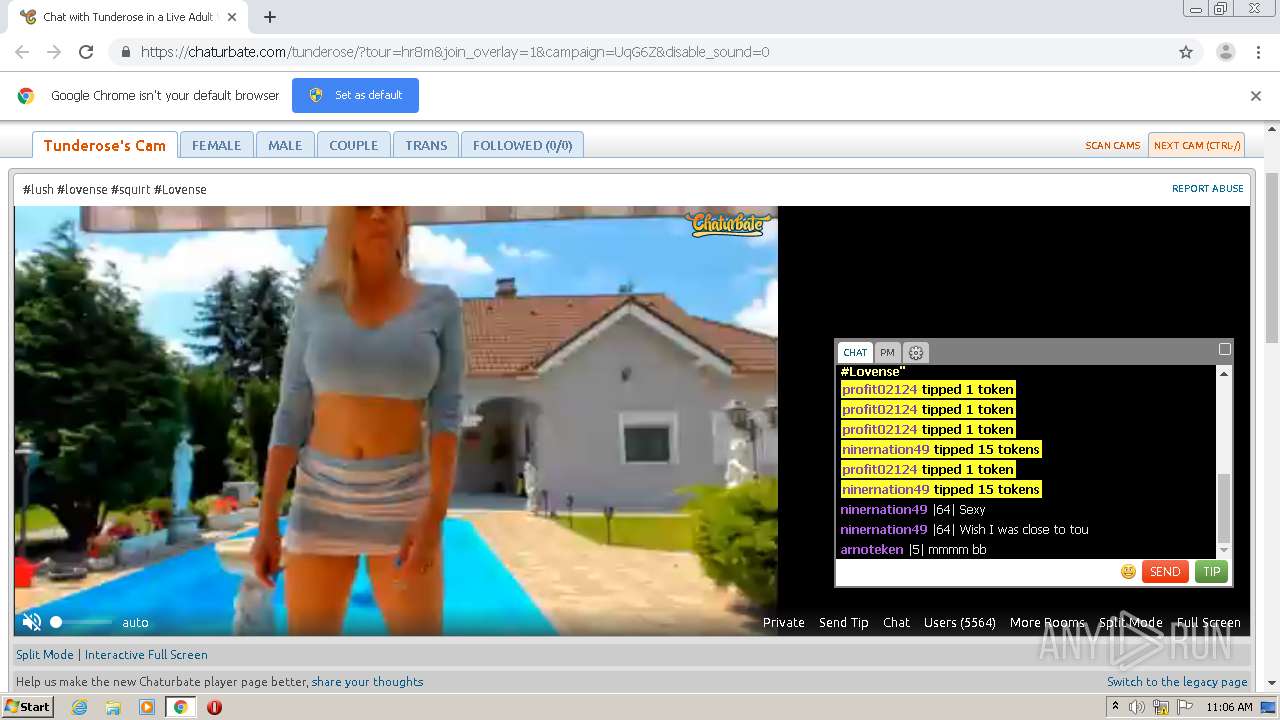Viewport: 1280px width, 720px height.
Task: Open the COUPLE cams tab
Action: pos(354,145)
